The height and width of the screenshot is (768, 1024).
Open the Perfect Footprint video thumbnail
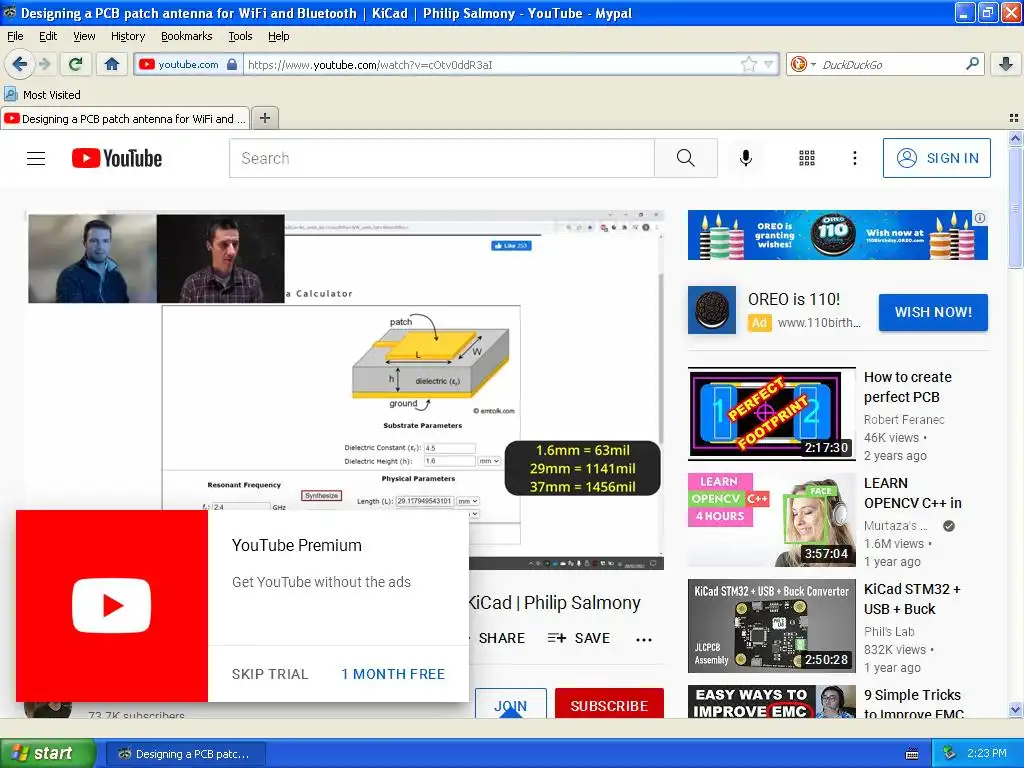[771, 413]
